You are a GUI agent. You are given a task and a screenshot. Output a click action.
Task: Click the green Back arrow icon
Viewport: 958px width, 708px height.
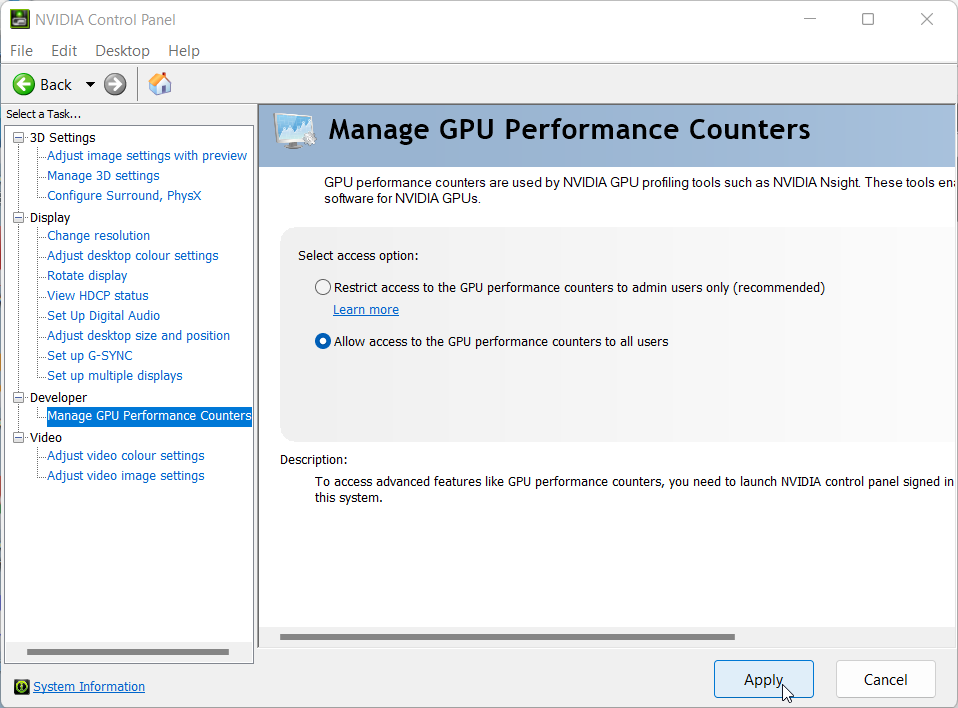coord(24,84)
